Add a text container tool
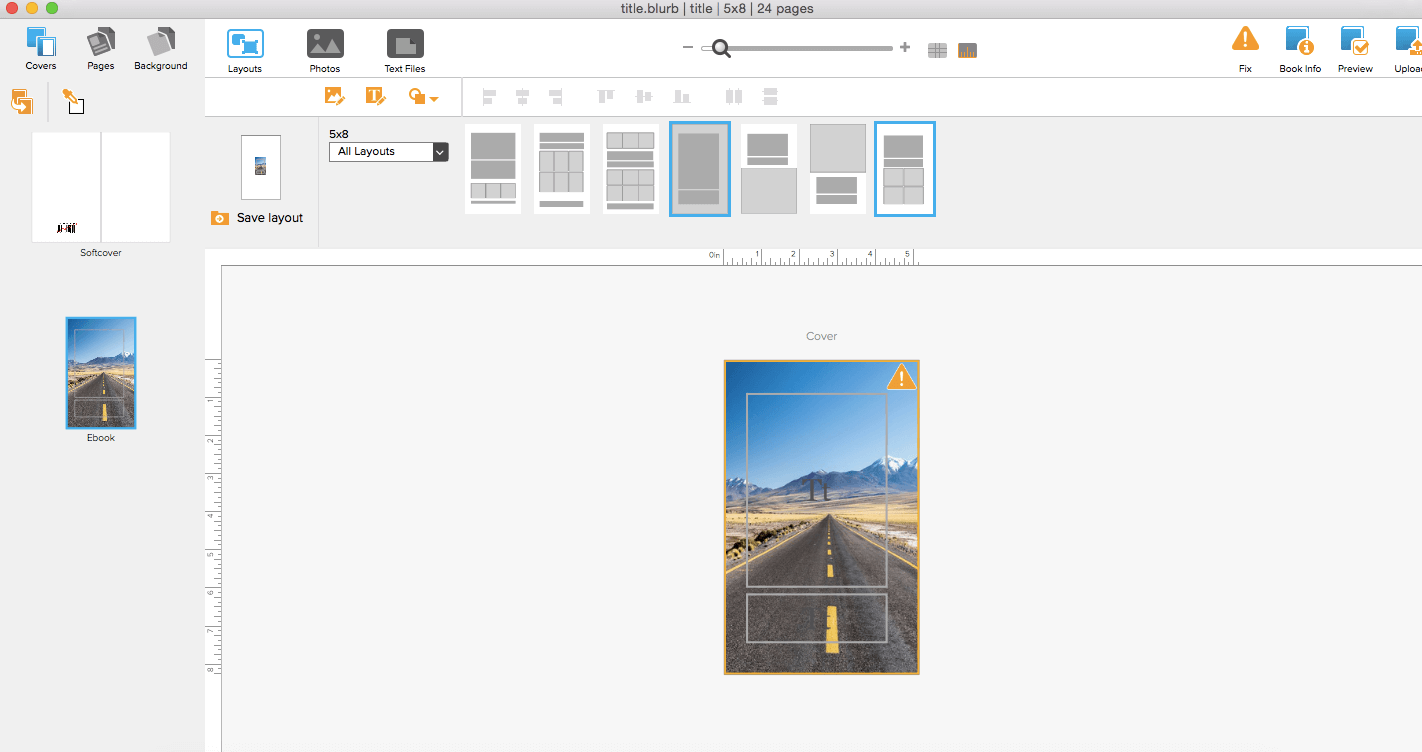This screenshot has height=752, width=1422. 375,96
